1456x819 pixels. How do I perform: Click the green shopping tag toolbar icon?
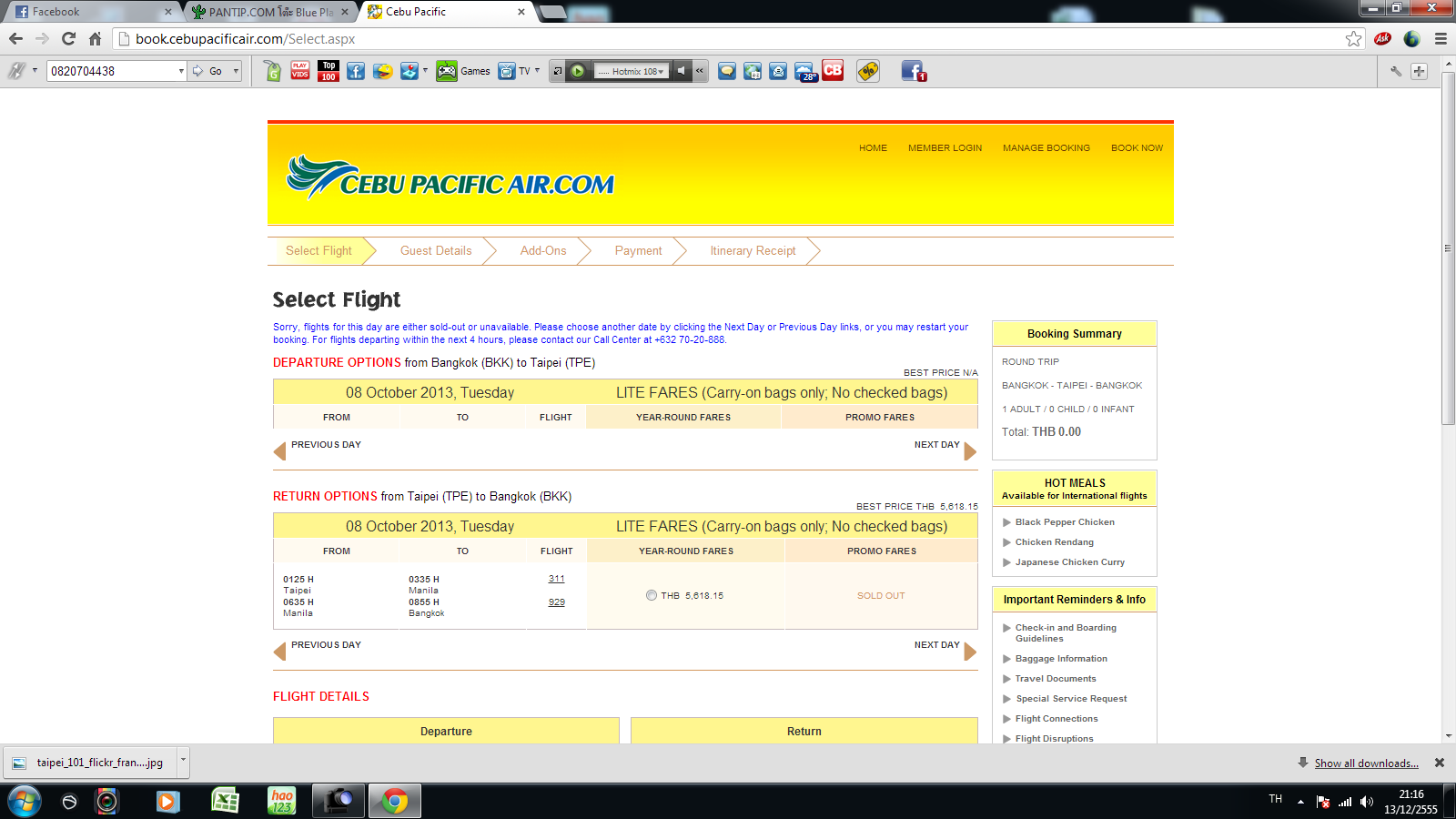[272, 71]
